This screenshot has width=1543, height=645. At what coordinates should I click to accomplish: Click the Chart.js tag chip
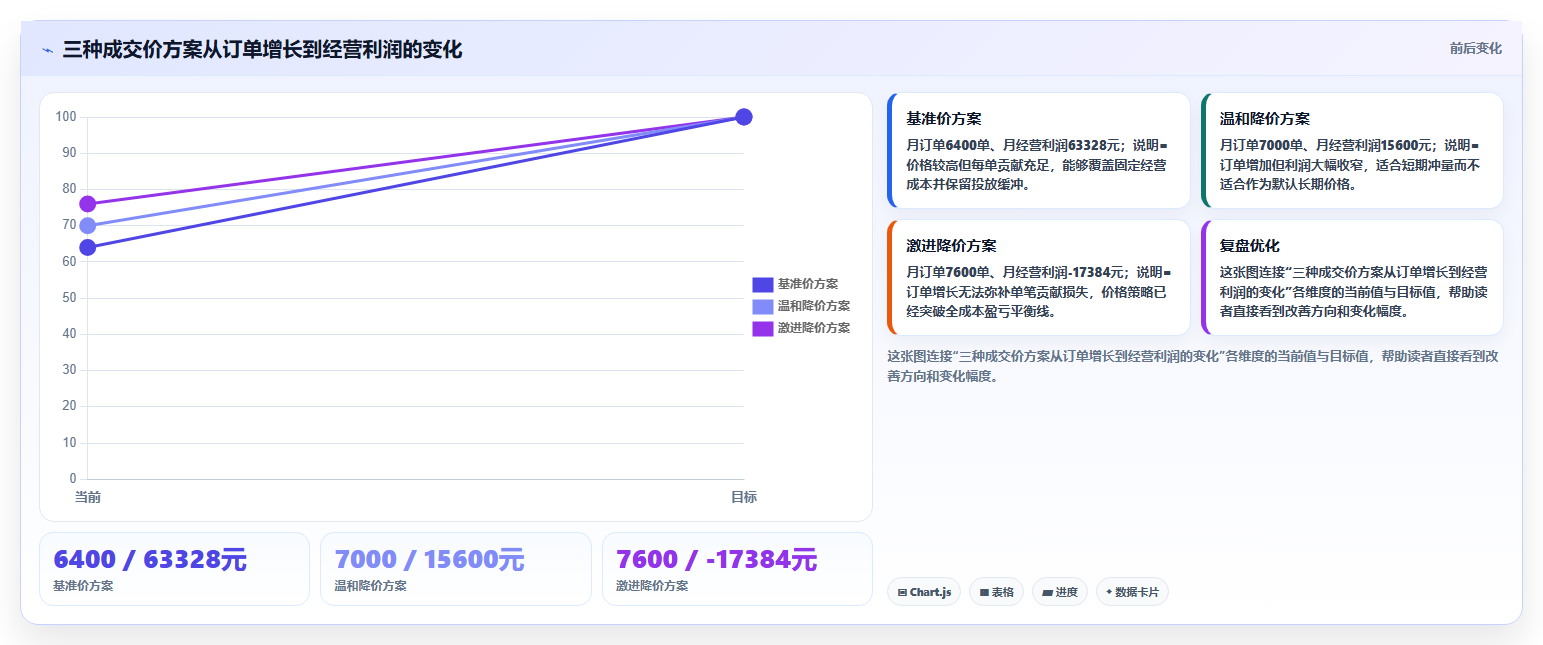click(924, 592)
